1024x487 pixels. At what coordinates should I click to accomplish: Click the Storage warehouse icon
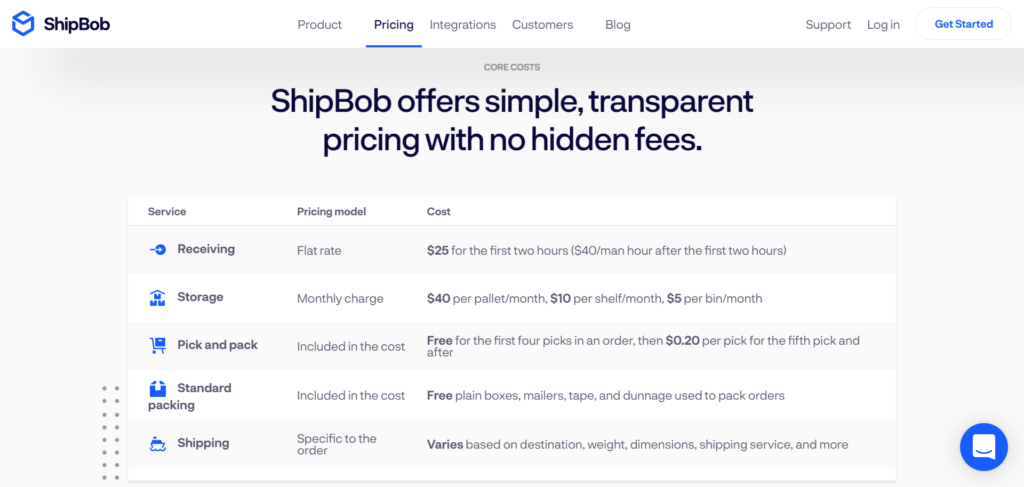157,298
